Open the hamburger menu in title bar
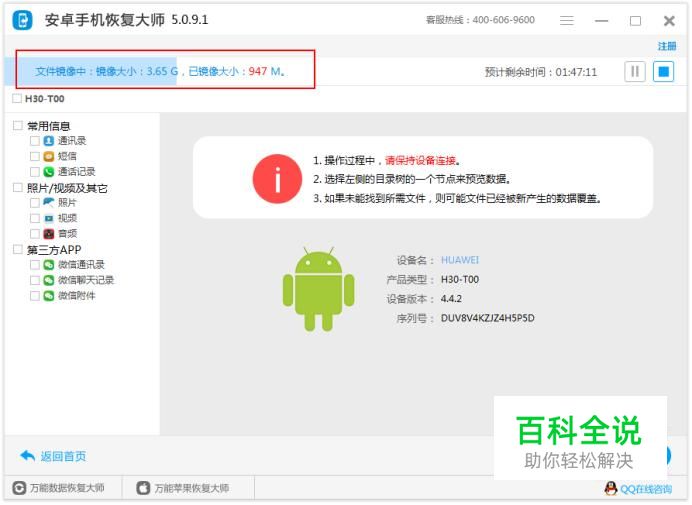 [x=567, y=20]
